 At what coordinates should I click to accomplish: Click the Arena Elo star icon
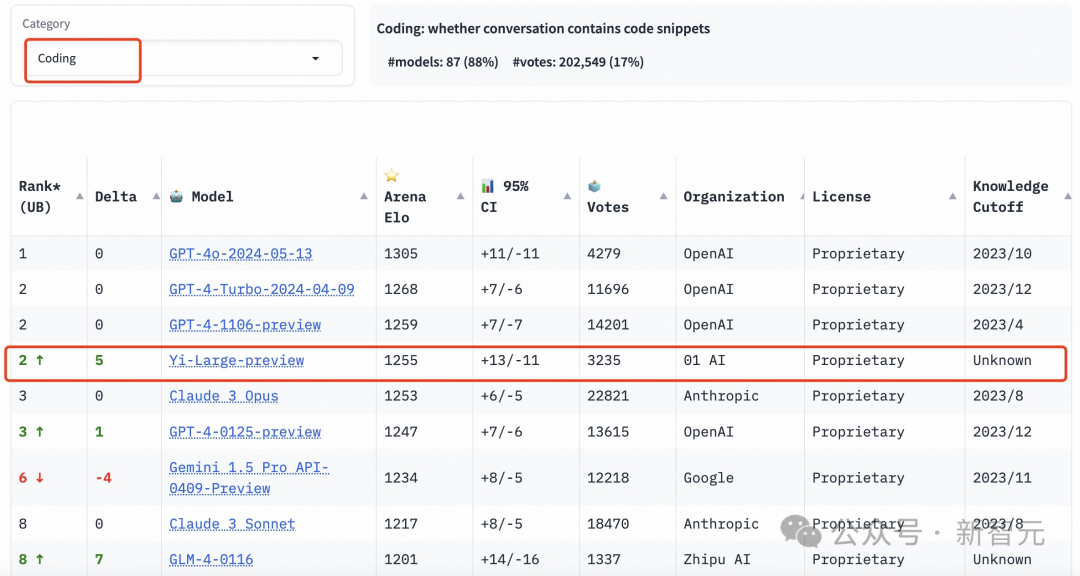(391, 176)
